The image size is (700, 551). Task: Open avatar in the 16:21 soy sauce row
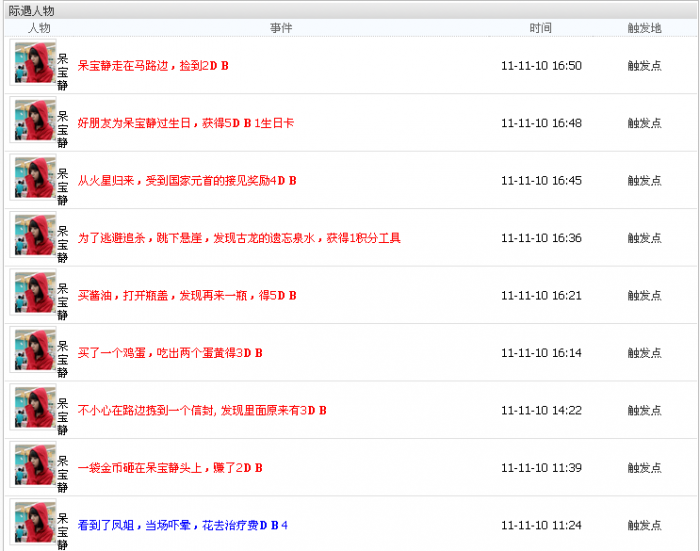pyautogui.click(x=33, y=292)
